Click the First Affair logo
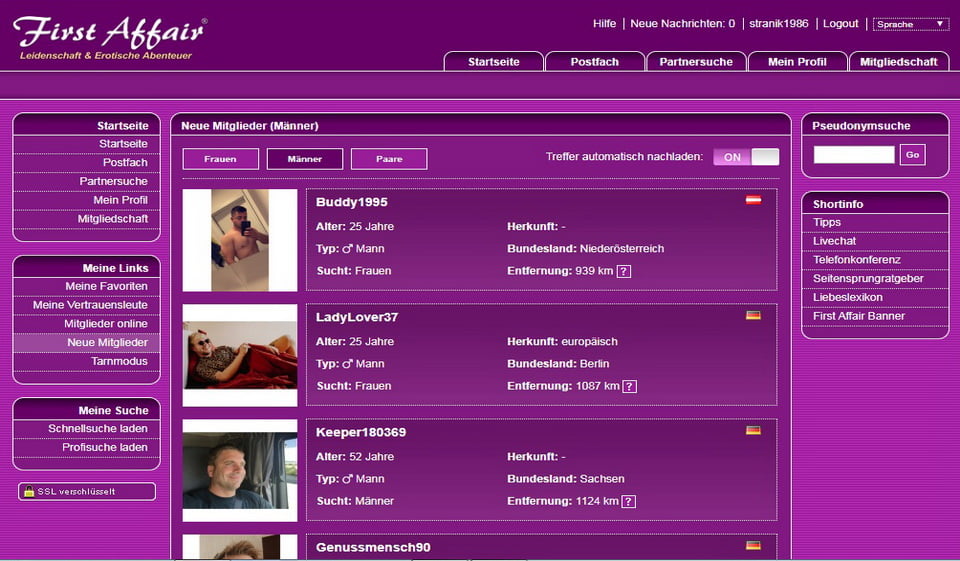The width and height of the screenshot is (960, 561). pyautogui.click(x=109, y=37)
